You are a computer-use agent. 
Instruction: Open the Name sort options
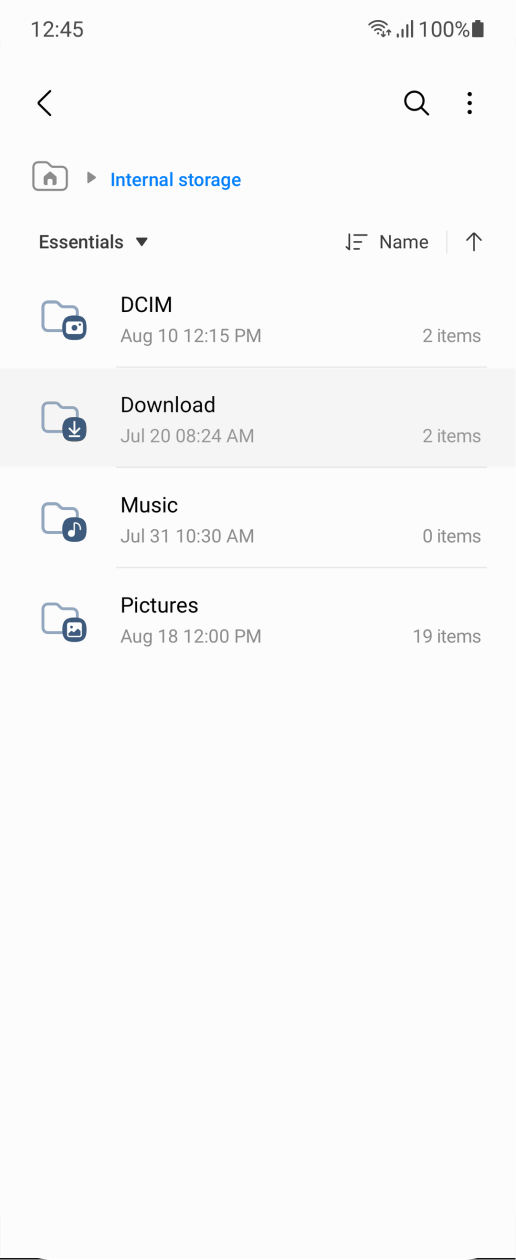coord(404,242)
